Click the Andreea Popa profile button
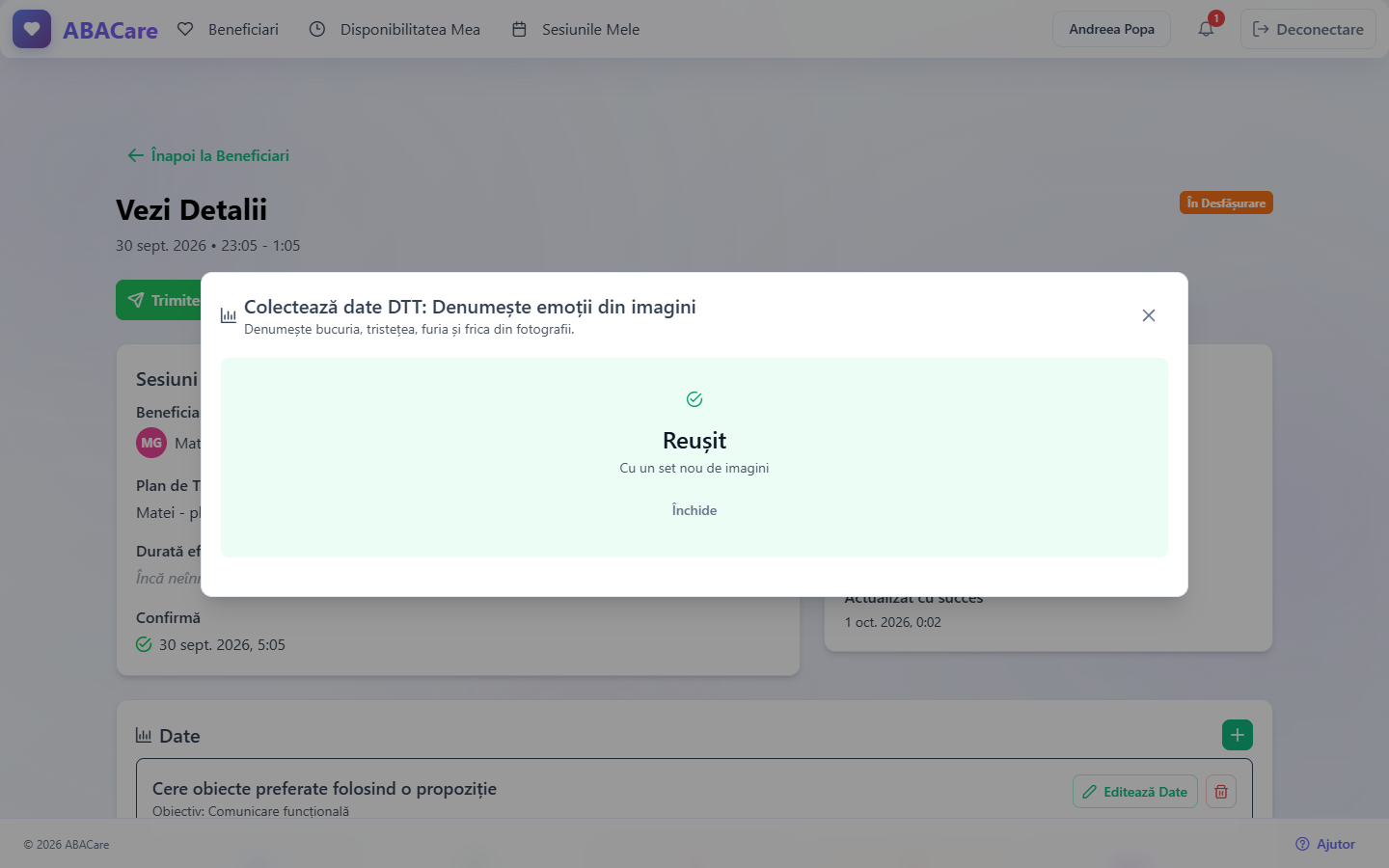The height and width of the screenshot is (868, 1389). coord(1111,29)
